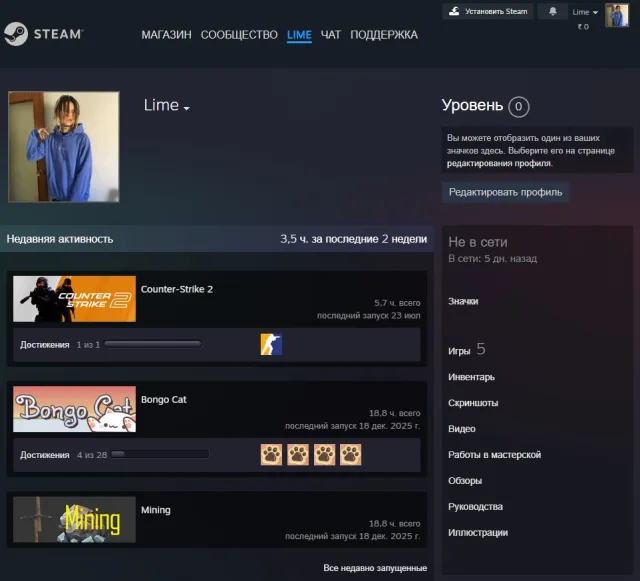
Task: Open the Игры 5 sidebar link
Action: pos(467,350)
